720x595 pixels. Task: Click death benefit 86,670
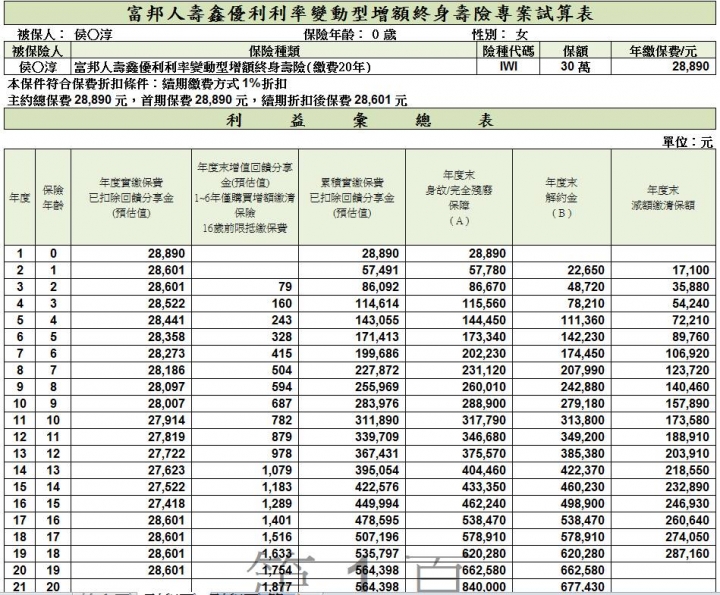coord(487,287)
